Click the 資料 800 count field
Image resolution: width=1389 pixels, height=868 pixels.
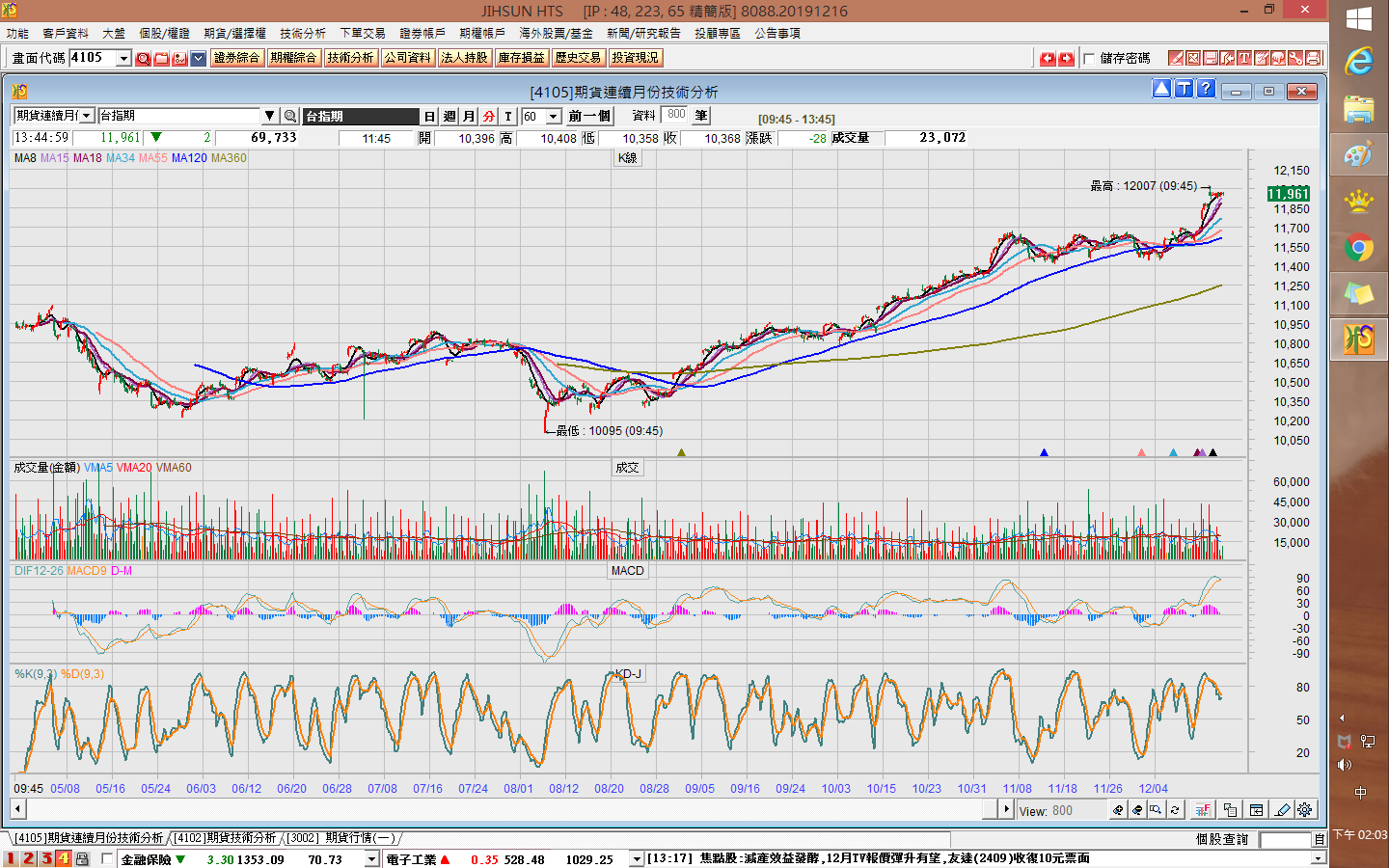click(676, 115)
